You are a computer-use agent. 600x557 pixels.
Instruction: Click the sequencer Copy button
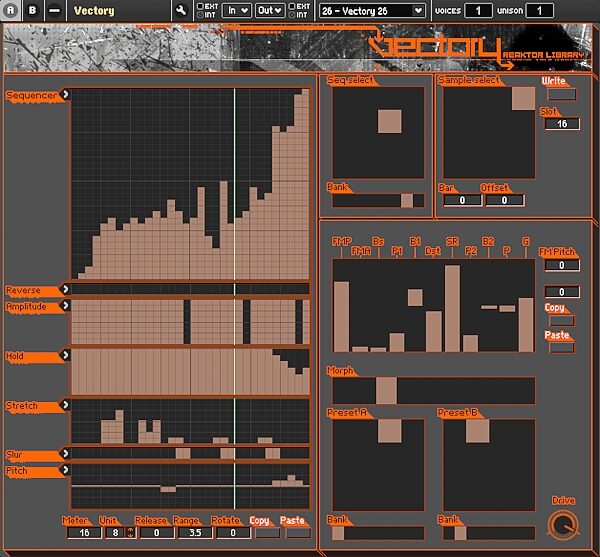pos(267,533)
